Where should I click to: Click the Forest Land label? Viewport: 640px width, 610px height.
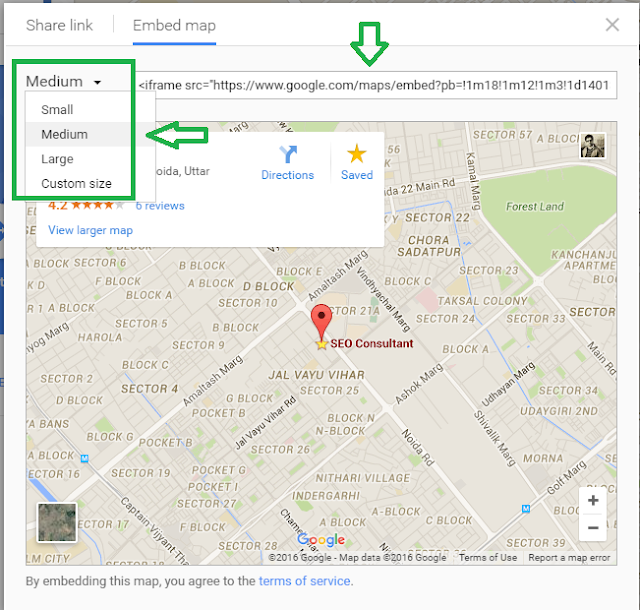coord(535,207)
